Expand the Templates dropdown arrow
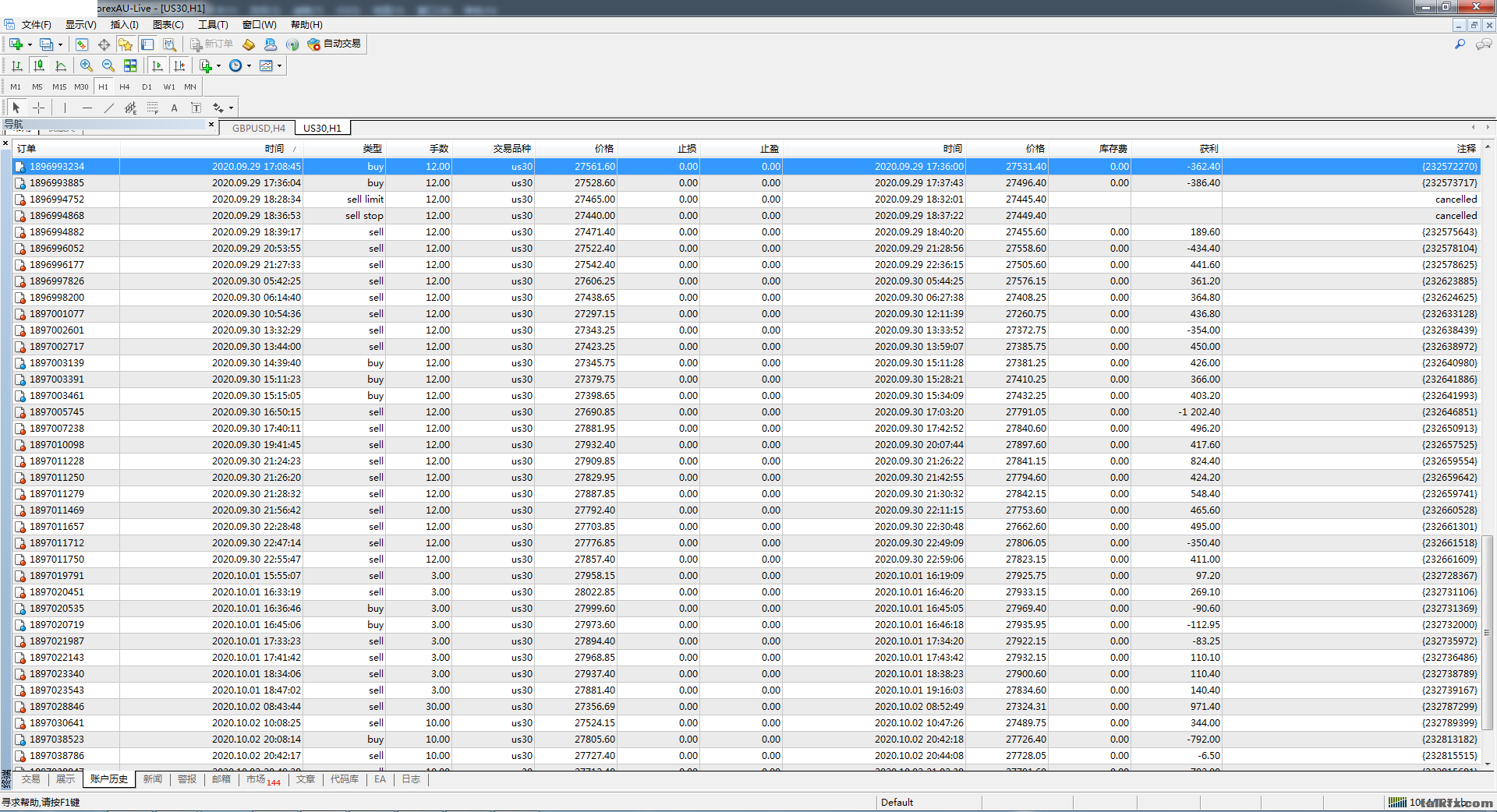 tap(279, 66)
